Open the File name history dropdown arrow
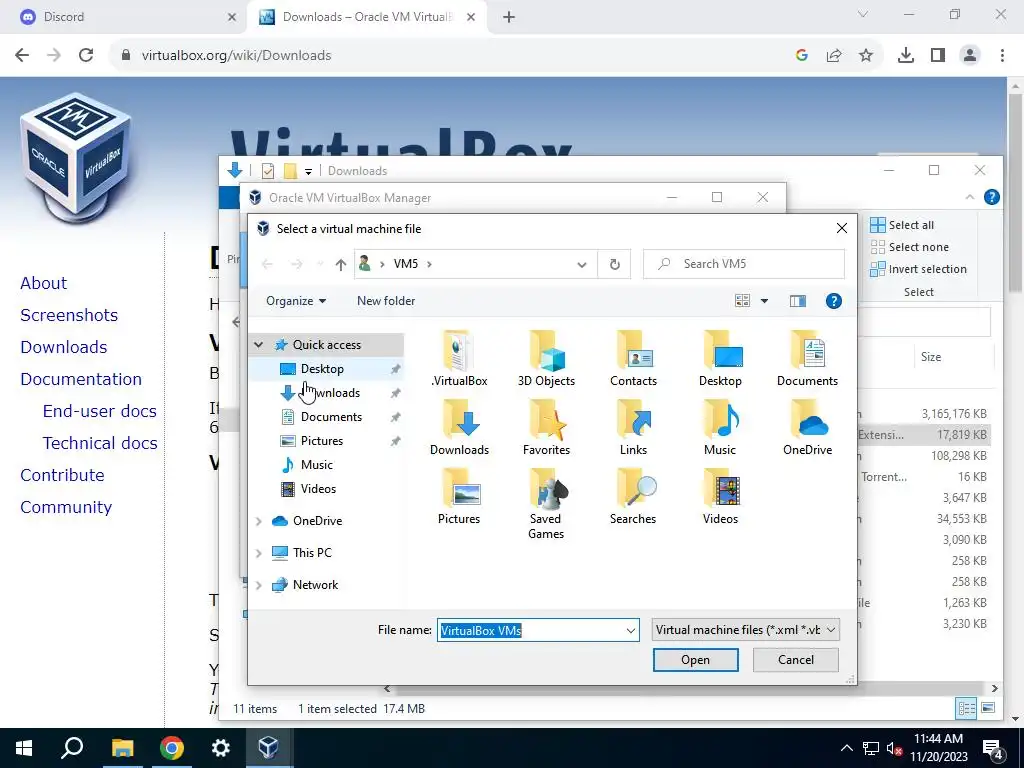The height and width of the screenshot is (768, 1024). tap(630, 630)
